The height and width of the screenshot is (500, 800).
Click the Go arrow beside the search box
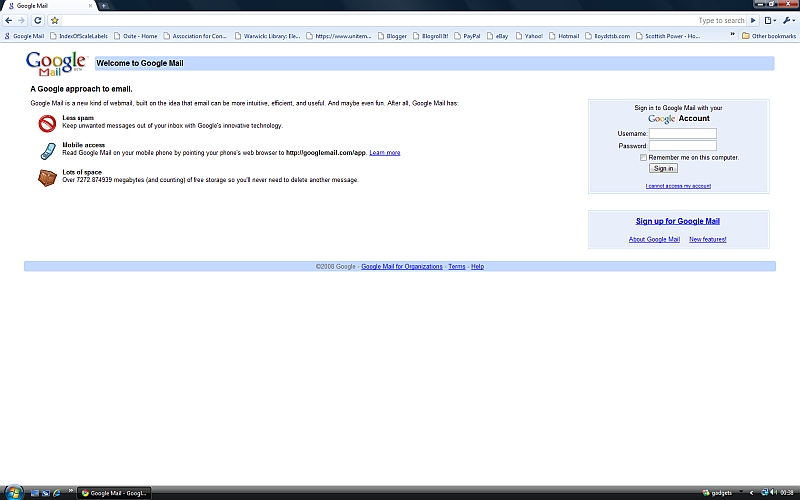[x=753, y=20]
